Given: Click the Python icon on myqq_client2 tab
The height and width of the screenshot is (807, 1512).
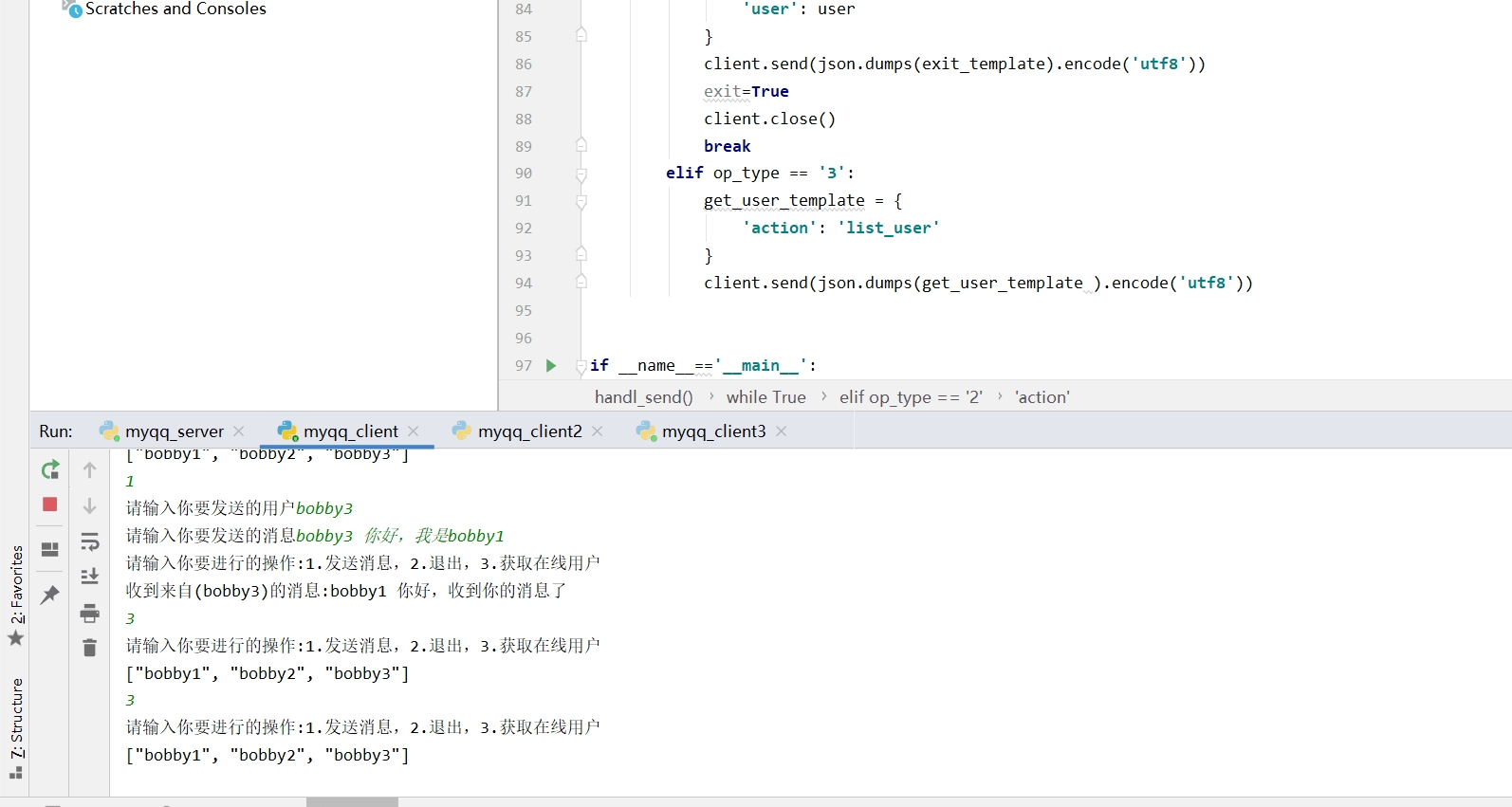Looking at the screenshot, I should tap(462, 431).
